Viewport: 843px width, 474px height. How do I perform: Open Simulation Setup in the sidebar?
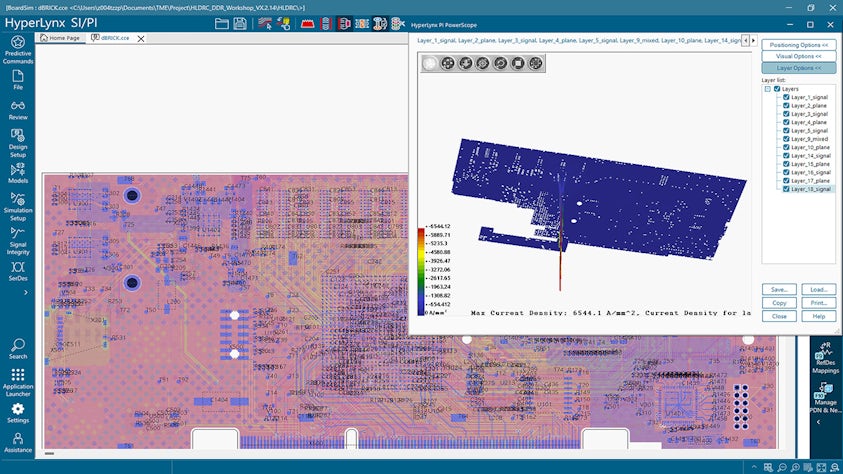[x=18, y=207]
